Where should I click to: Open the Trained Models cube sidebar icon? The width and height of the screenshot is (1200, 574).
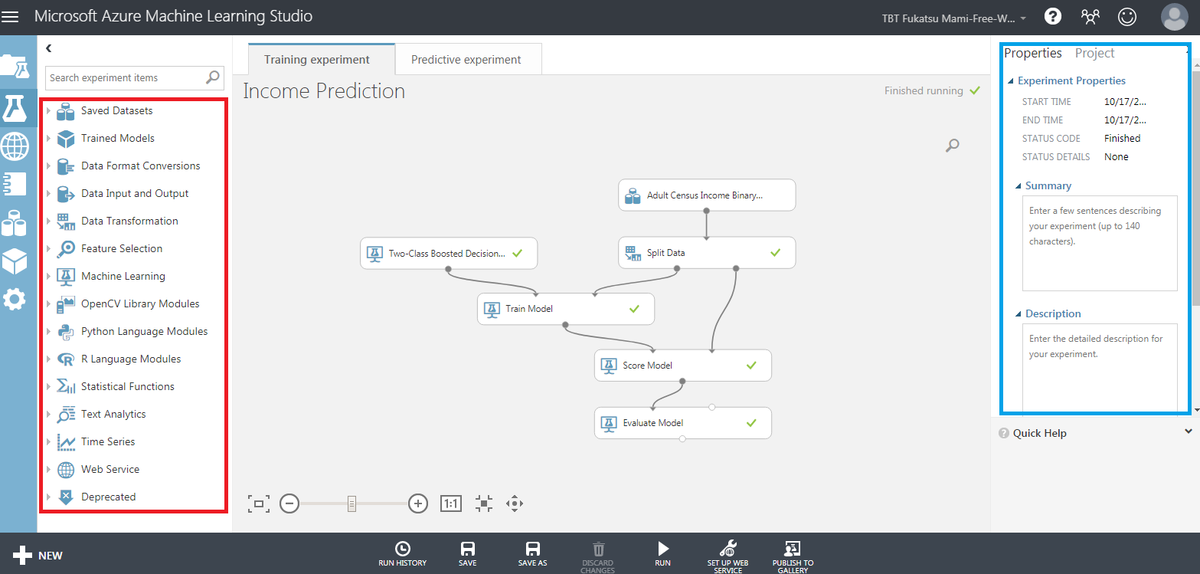tap(14, 260)
